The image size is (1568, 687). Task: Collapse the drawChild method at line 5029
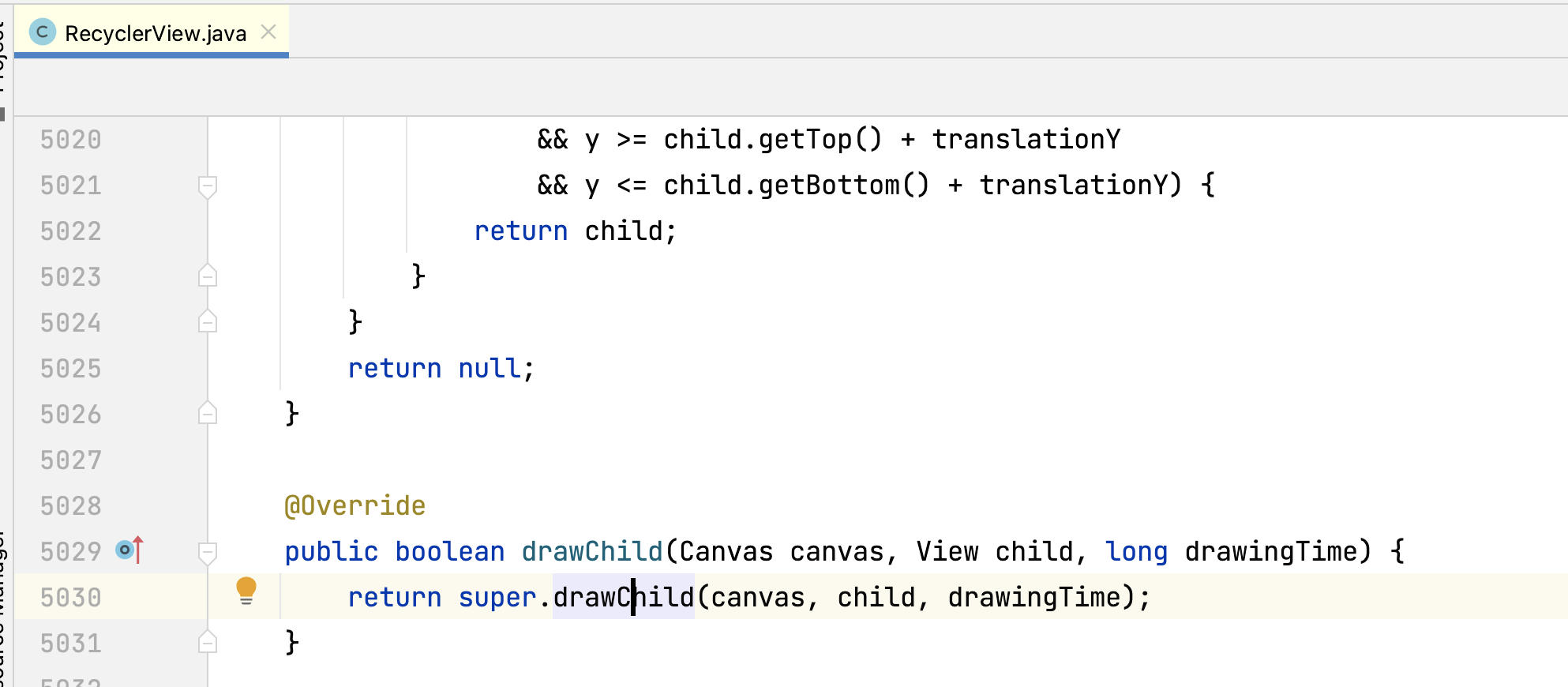pyautogui.click(x=208, y=553)
